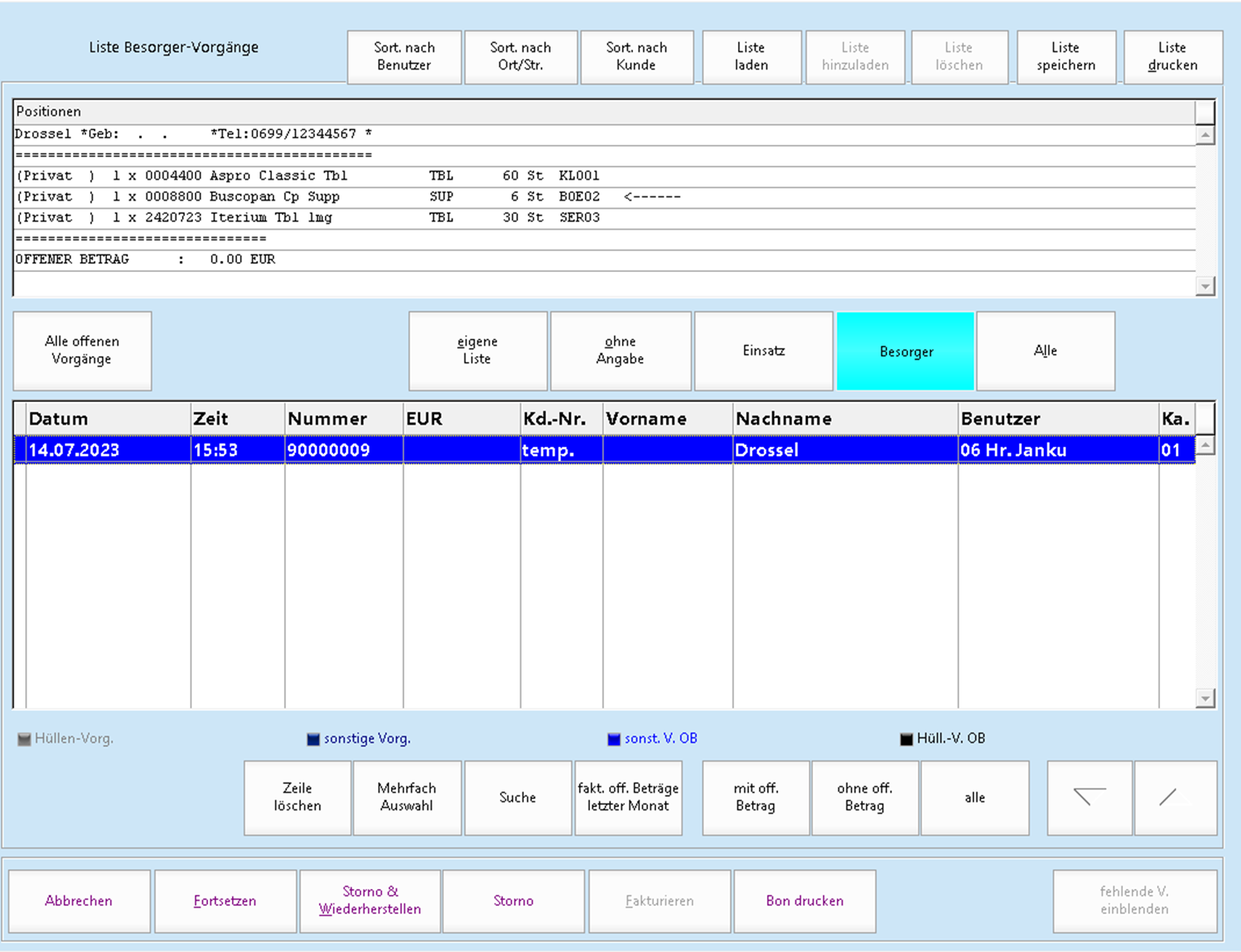Click table scroll-up arrow
The width and height of the screenshot is (1241, 952).
click(1205, 446)
